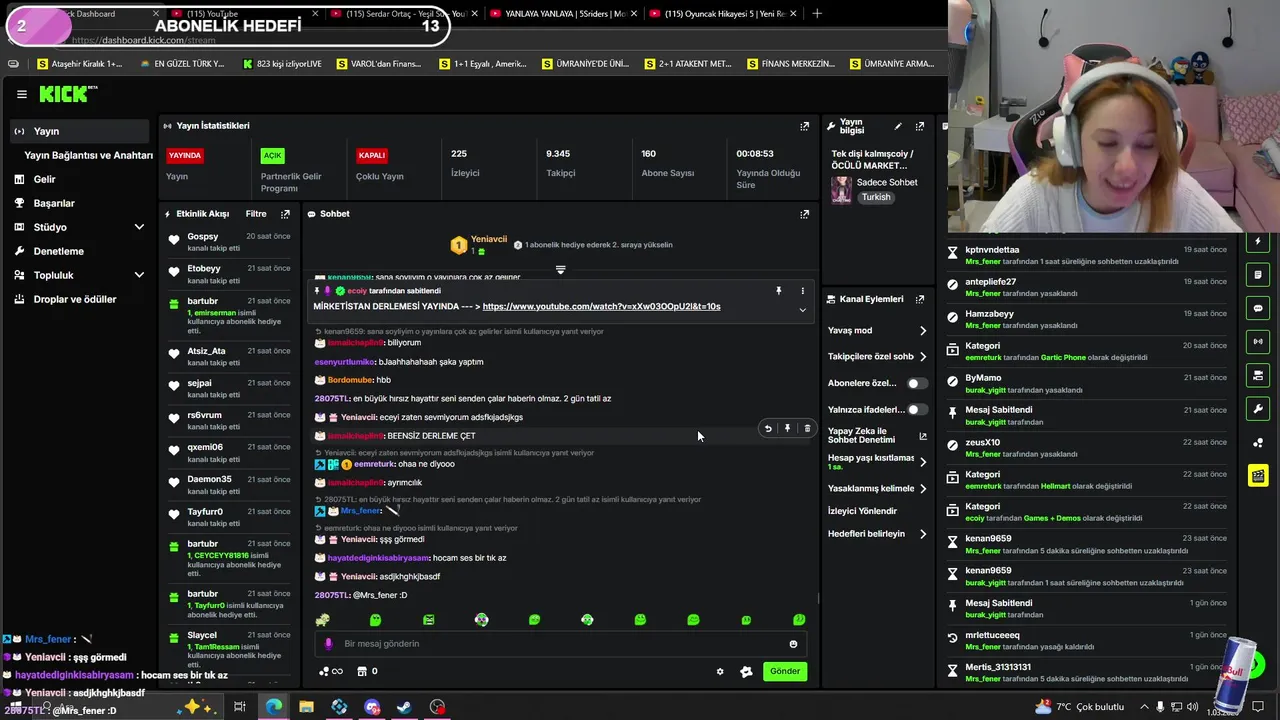The height and width of the screenshot is (720, 1280).
Task: Click the KAPALI çoklu yayın badge
Action: click(372, 155)
